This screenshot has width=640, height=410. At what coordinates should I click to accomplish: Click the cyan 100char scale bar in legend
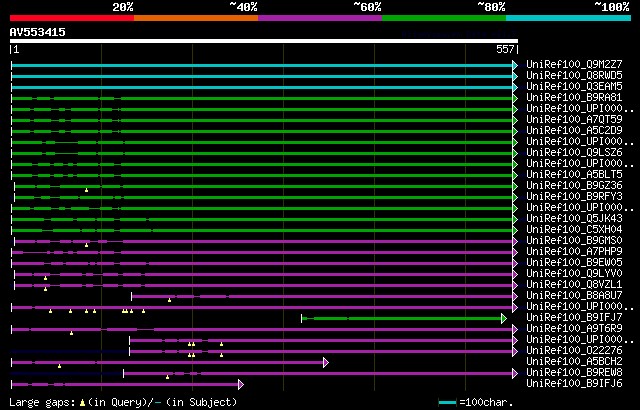(x=447, y=403)
